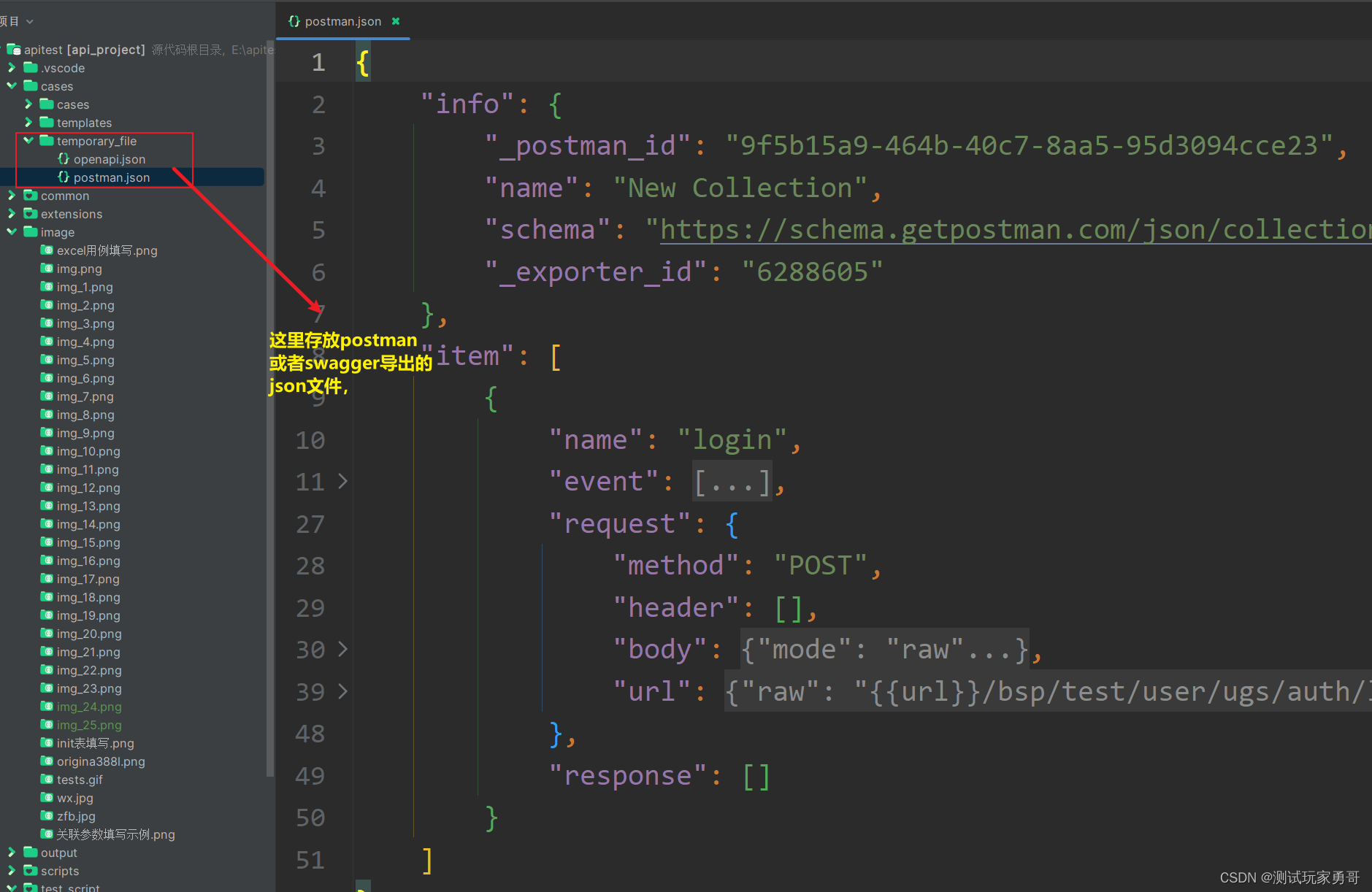1372x892 pixels.
Task: Click the JSON icon on postman.json tab
Action: coord(294,21)
